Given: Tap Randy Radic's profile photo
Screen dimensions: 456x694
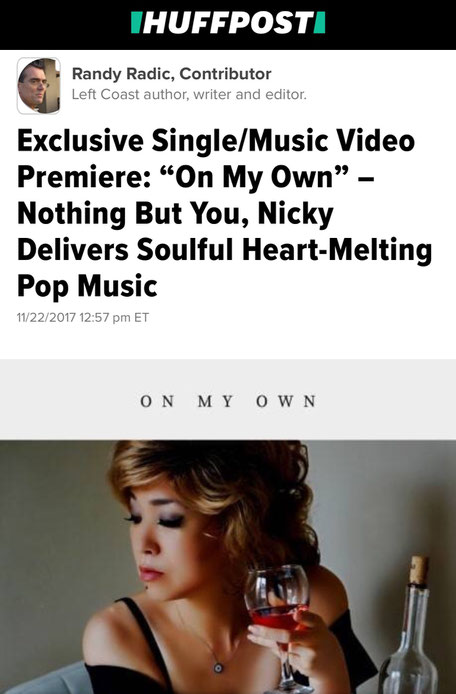Looking at the screenshot, I should pyautogui.click(x=39, y=85).
